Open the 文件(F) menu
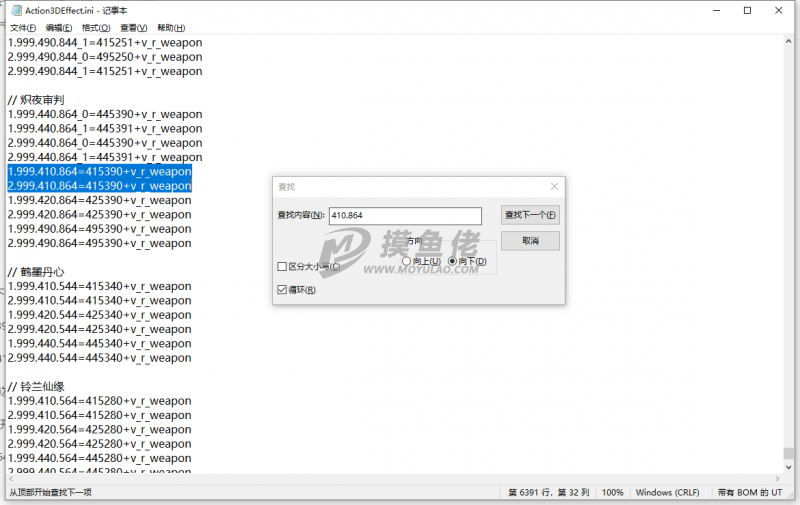The image size is (800, 505). (23, 27)
